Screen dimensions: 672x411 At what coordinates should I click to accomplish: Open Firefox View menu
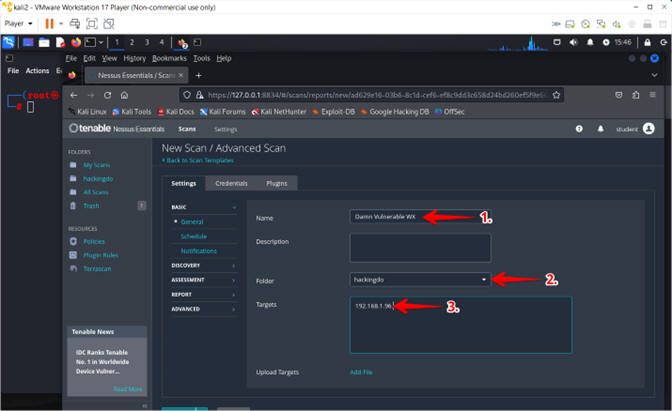[x=109, y=58]
